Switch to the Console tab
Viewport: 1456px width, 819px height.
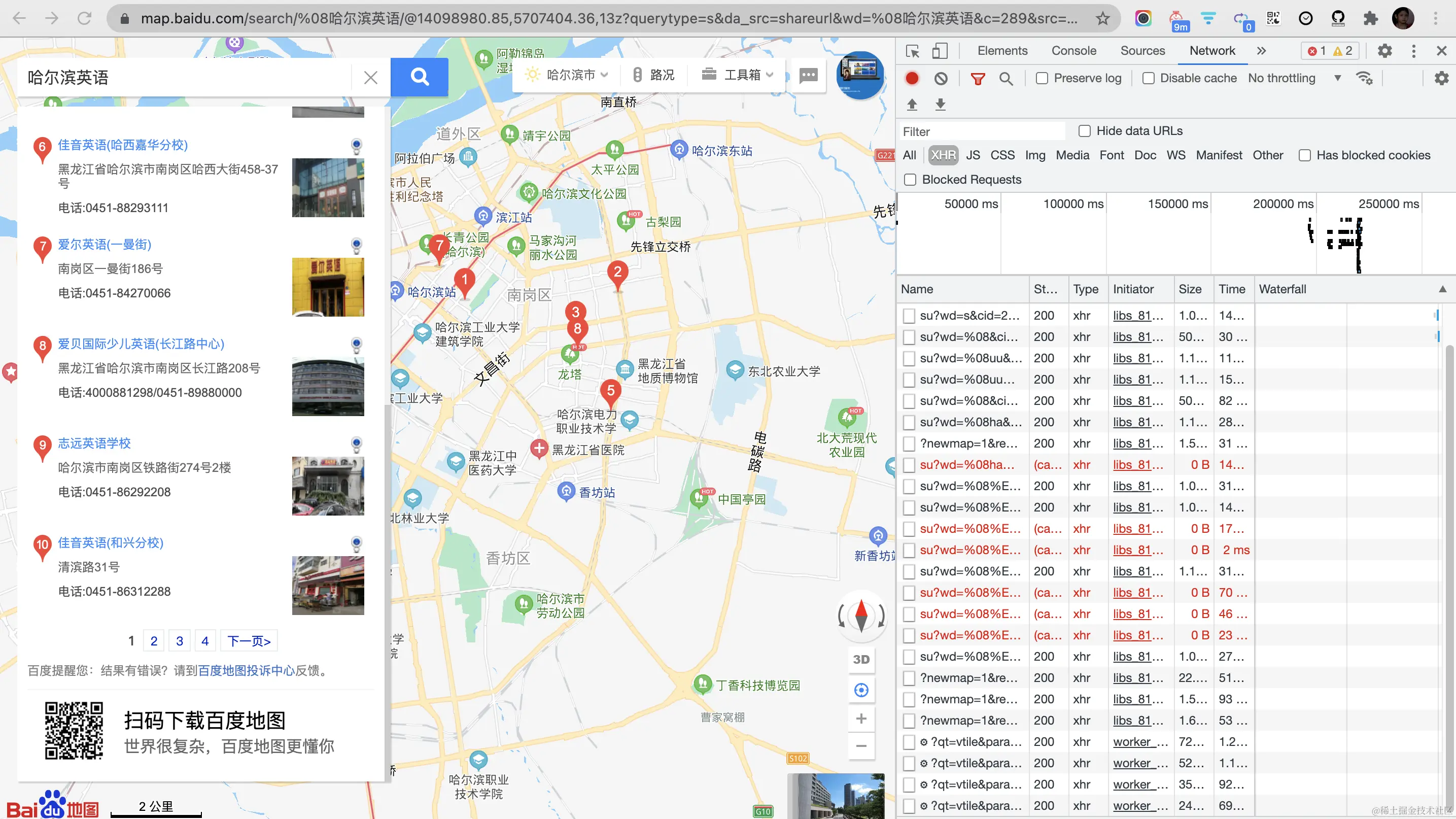click(1073, 51)
